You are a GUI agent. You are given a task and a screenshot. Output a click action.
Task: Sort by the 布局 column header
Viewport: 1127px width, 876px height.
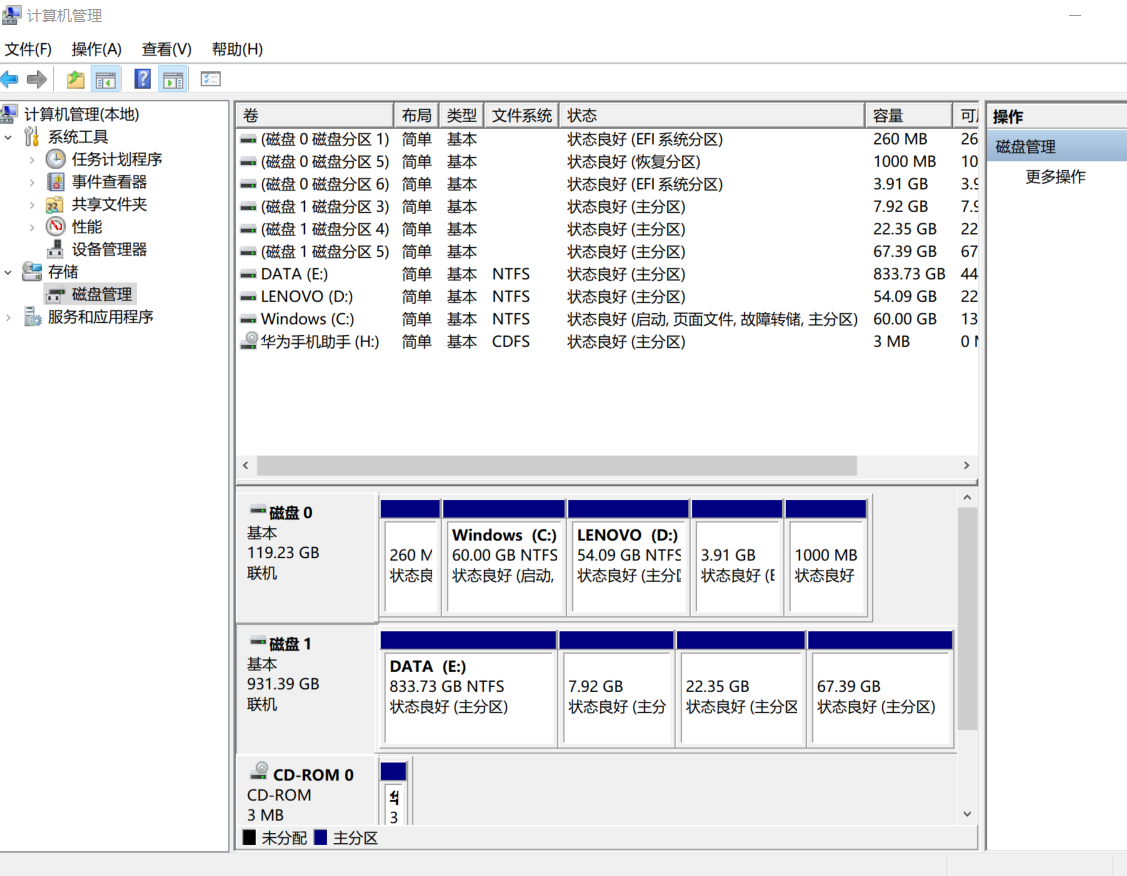(416, 115)
